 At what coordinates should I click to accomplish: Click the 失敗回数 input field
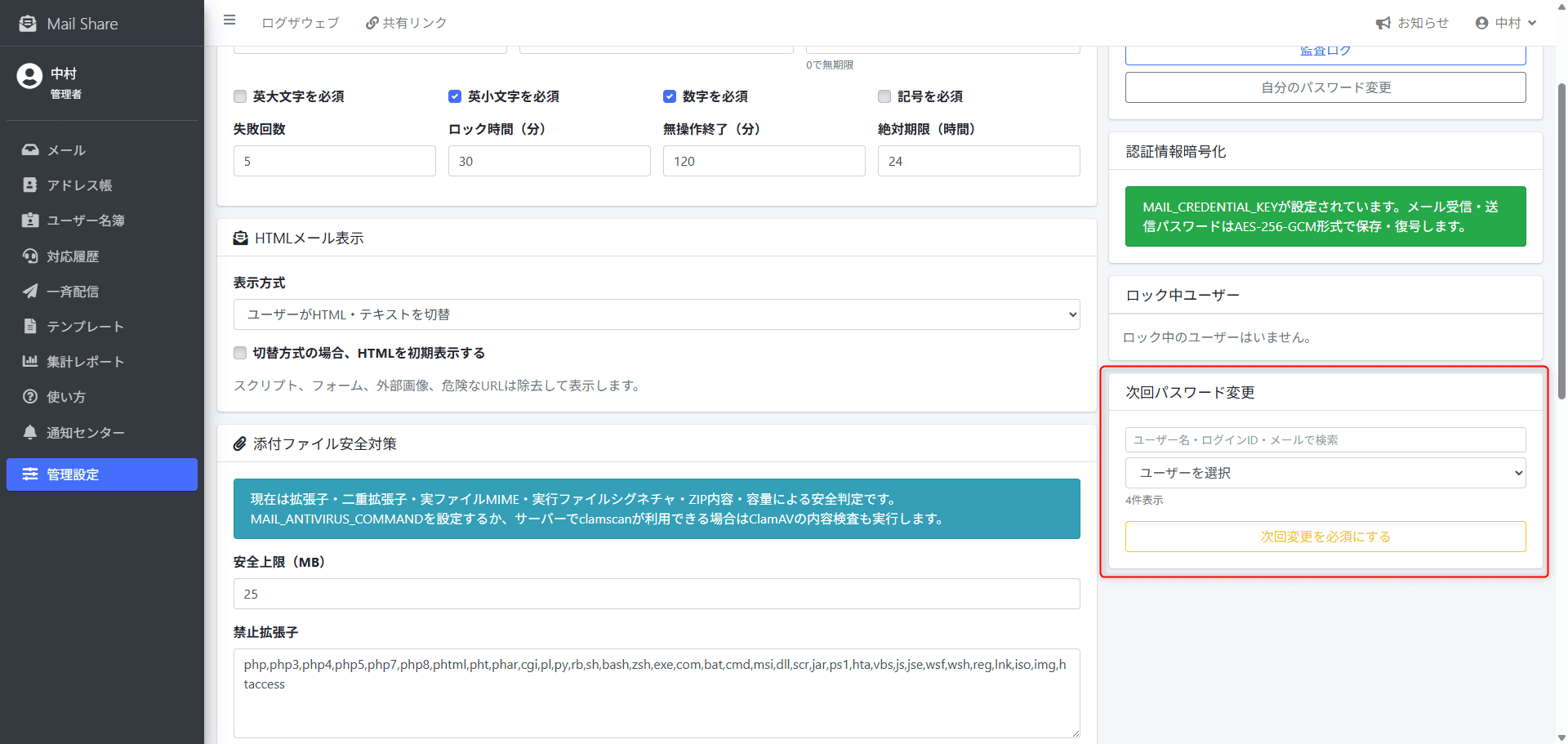pyautogui.click(x=335, y=161)
